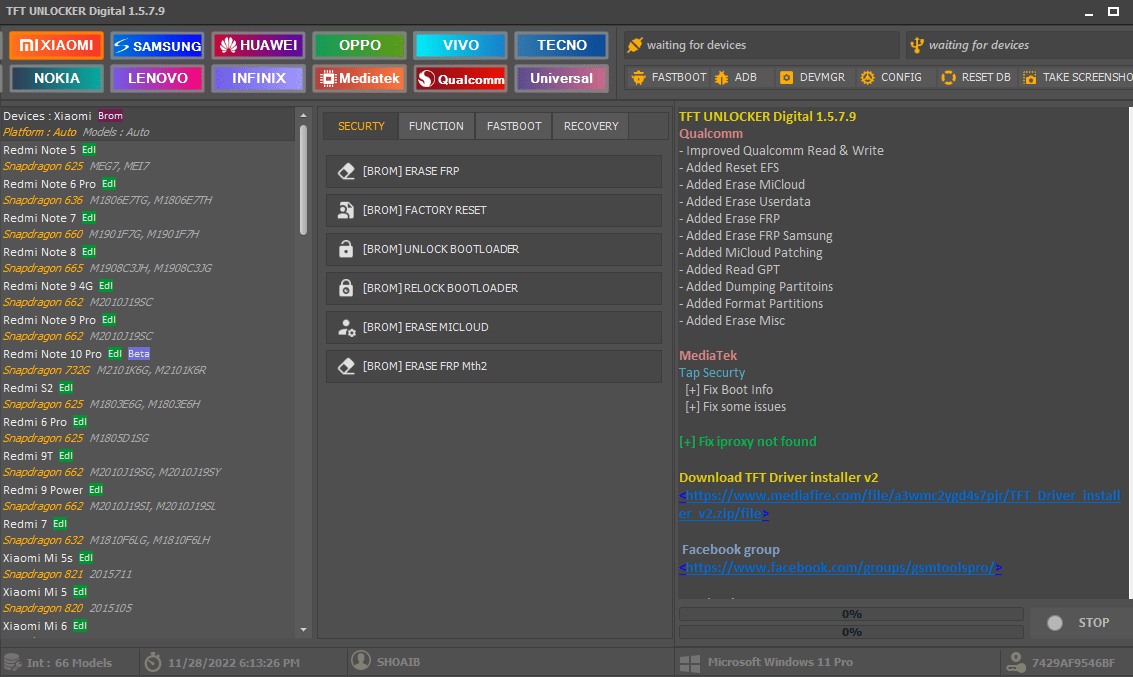Click the upper 0% progress bar
Viewport: 1133px width, 677px height.
851,614
